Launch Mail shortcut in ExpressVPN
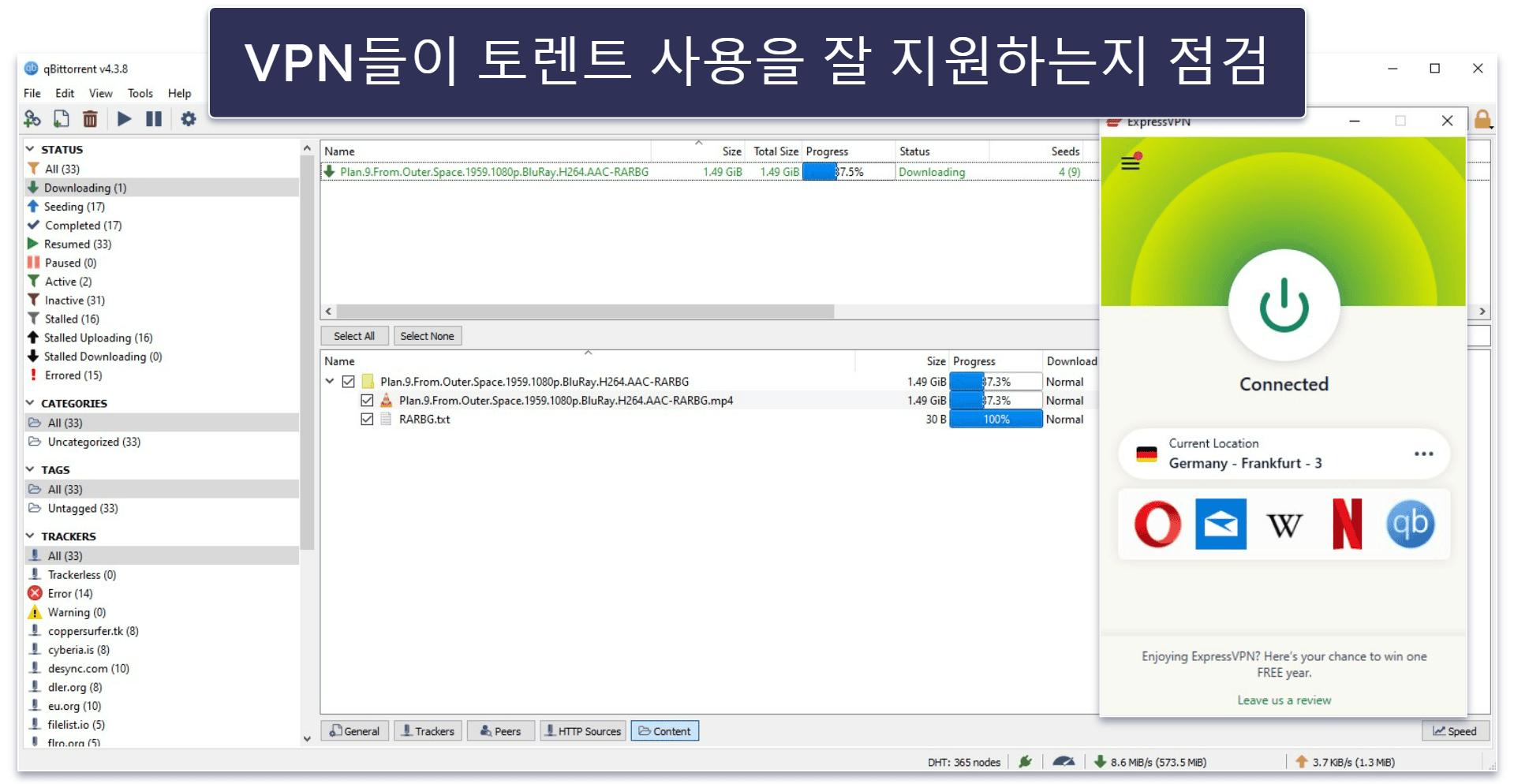Viewport: 1514px width, 784px height. click(x=1221, y=524)
